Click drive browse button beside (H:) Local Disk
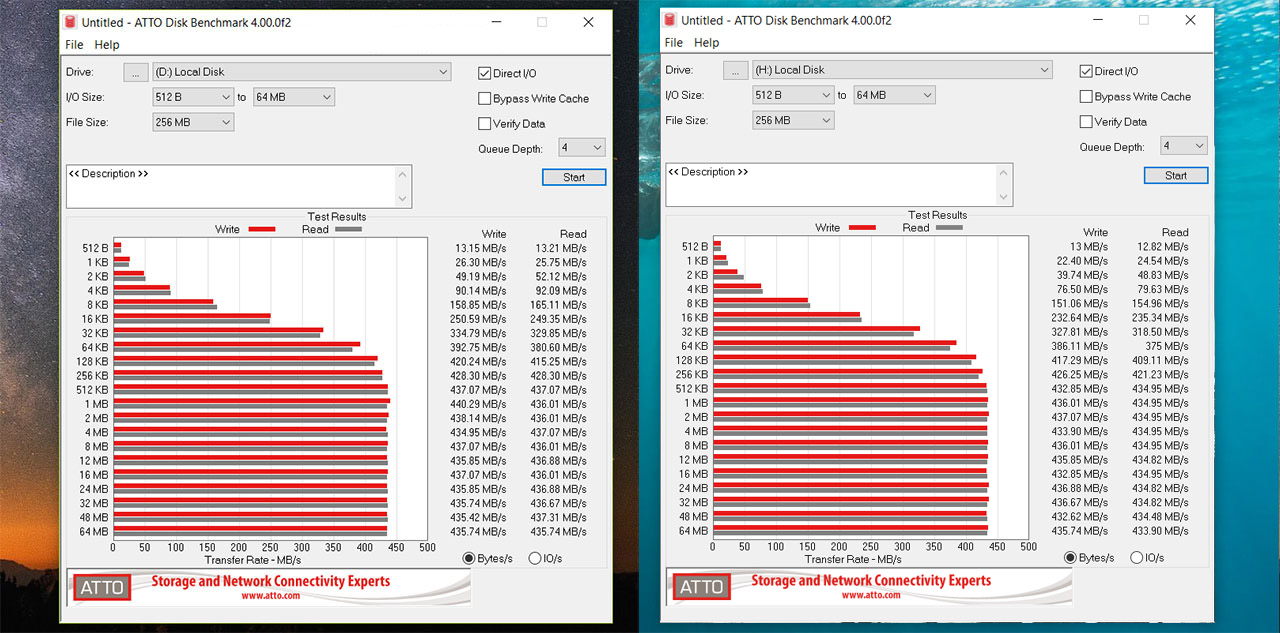 tap(736, 70)
